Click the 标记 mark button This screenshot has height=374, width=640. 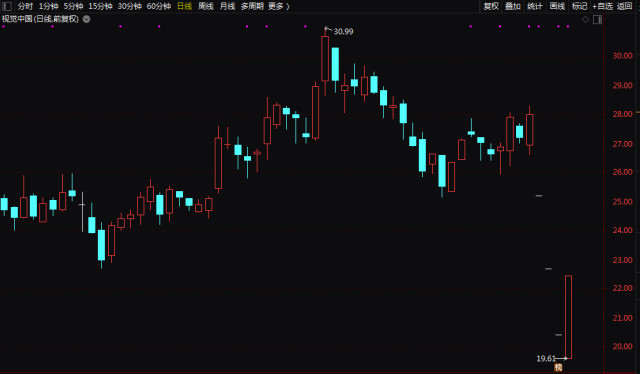pos(579,6)
